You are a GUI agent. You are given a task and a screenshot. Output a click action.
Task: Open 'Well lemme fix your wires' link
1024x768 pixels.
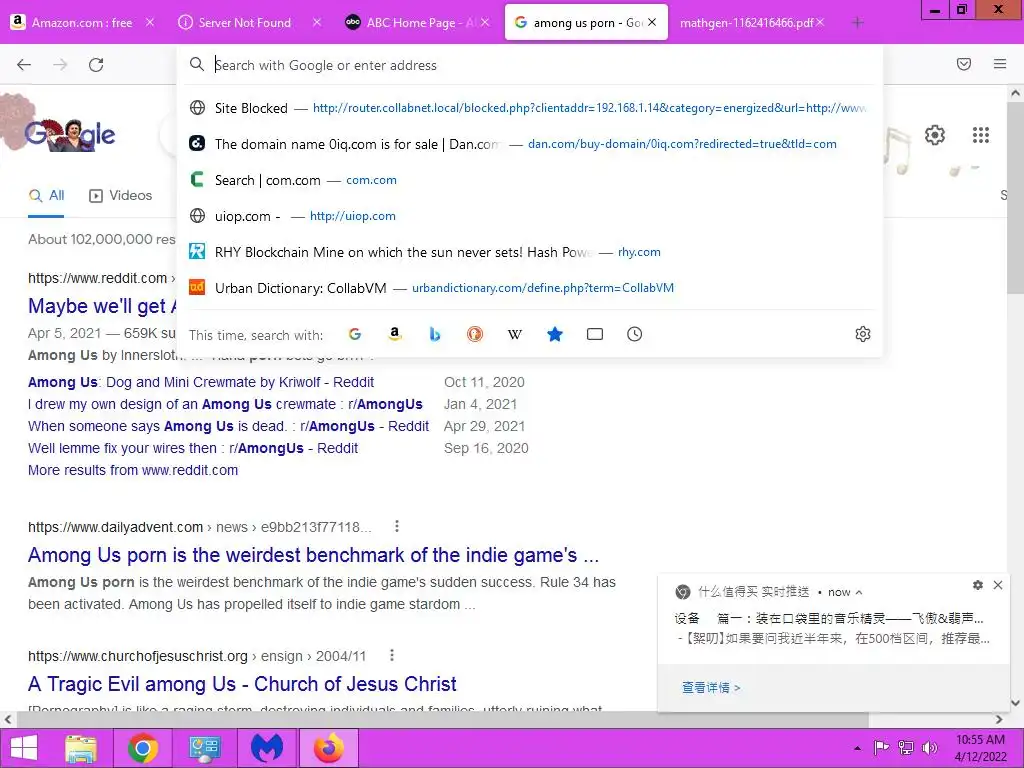193,448
